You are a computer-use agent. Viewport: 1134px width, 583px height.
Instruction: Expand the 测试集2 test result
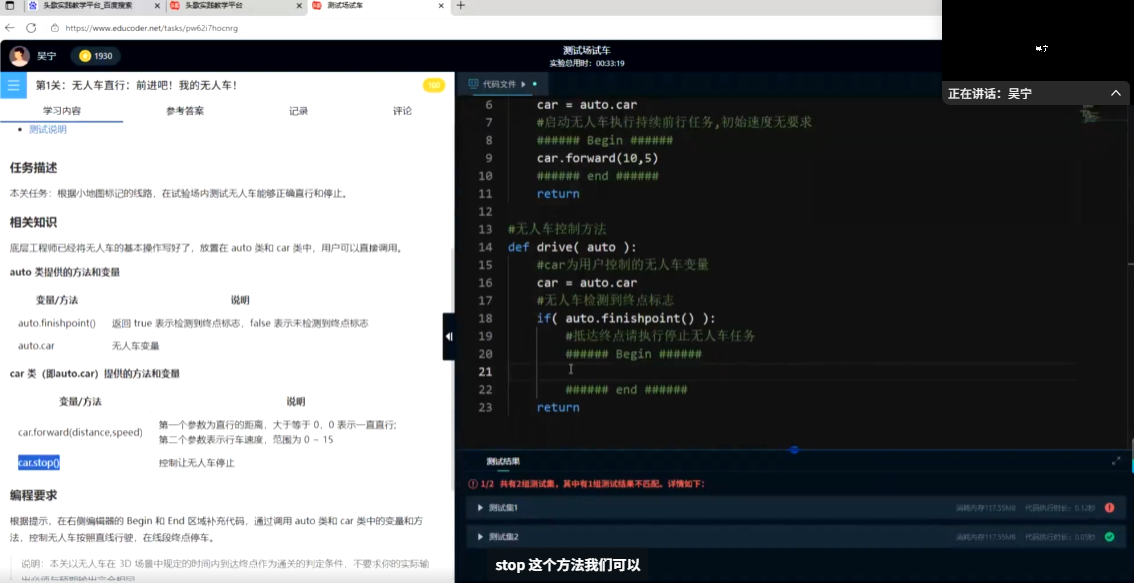[x=481, y=537]
